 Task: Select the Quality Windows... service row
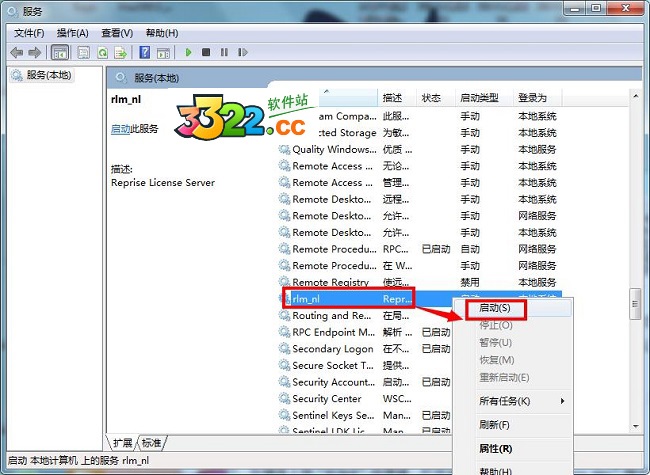(420, 150)
